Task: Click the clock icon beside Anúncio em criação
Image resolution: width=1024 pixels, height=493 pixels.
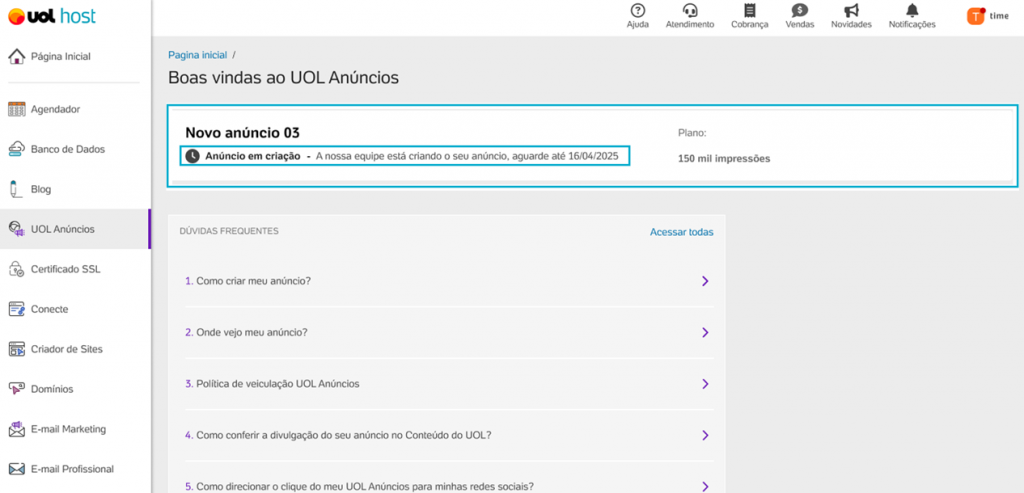Action: pos(192,156)
